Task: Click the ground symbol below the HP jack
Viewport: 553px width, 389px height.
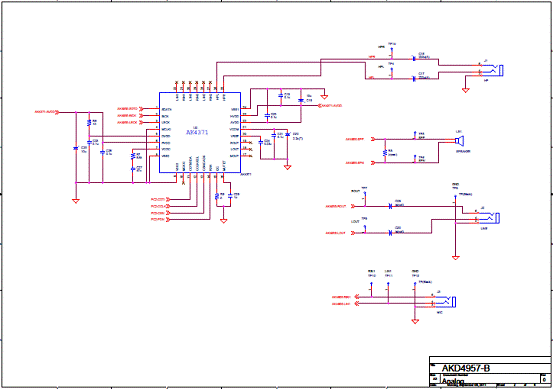Action: (x=466, y=90)
